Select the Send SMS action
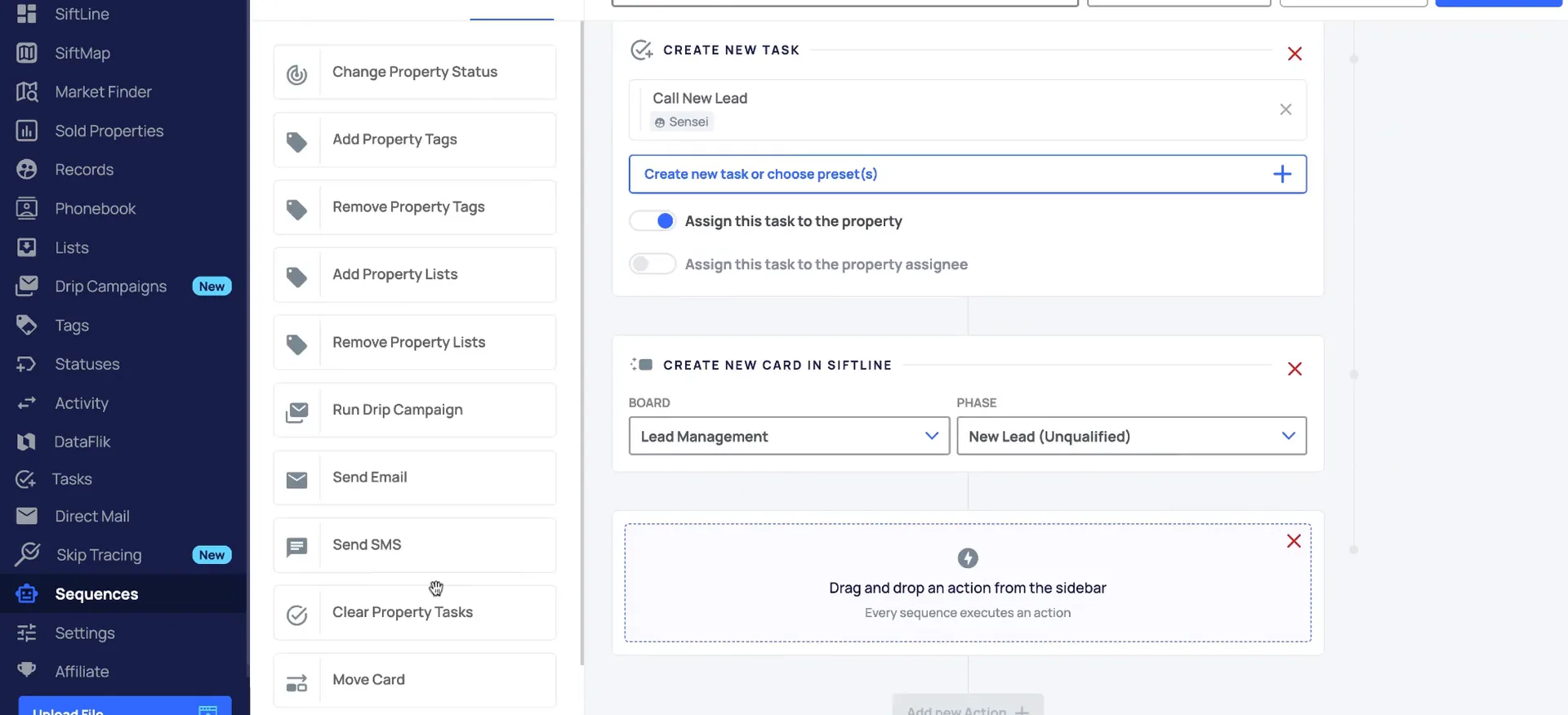This screenshot has width=1568, height=715. tap(415, 545)
